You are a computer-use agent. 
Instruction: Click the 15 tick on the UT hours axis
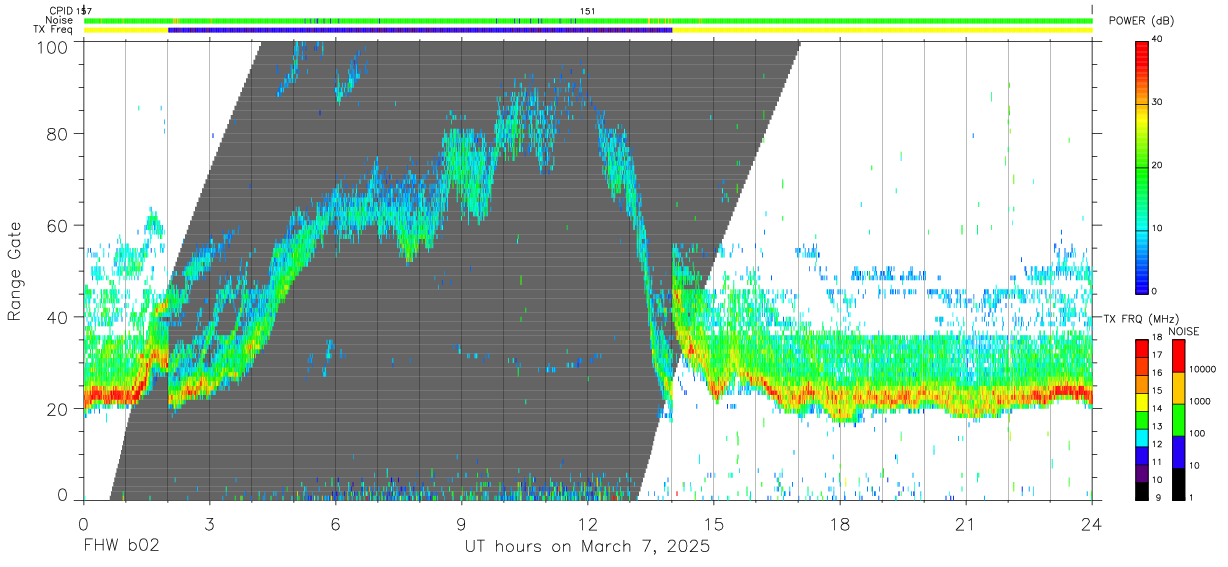coord(714,522)
